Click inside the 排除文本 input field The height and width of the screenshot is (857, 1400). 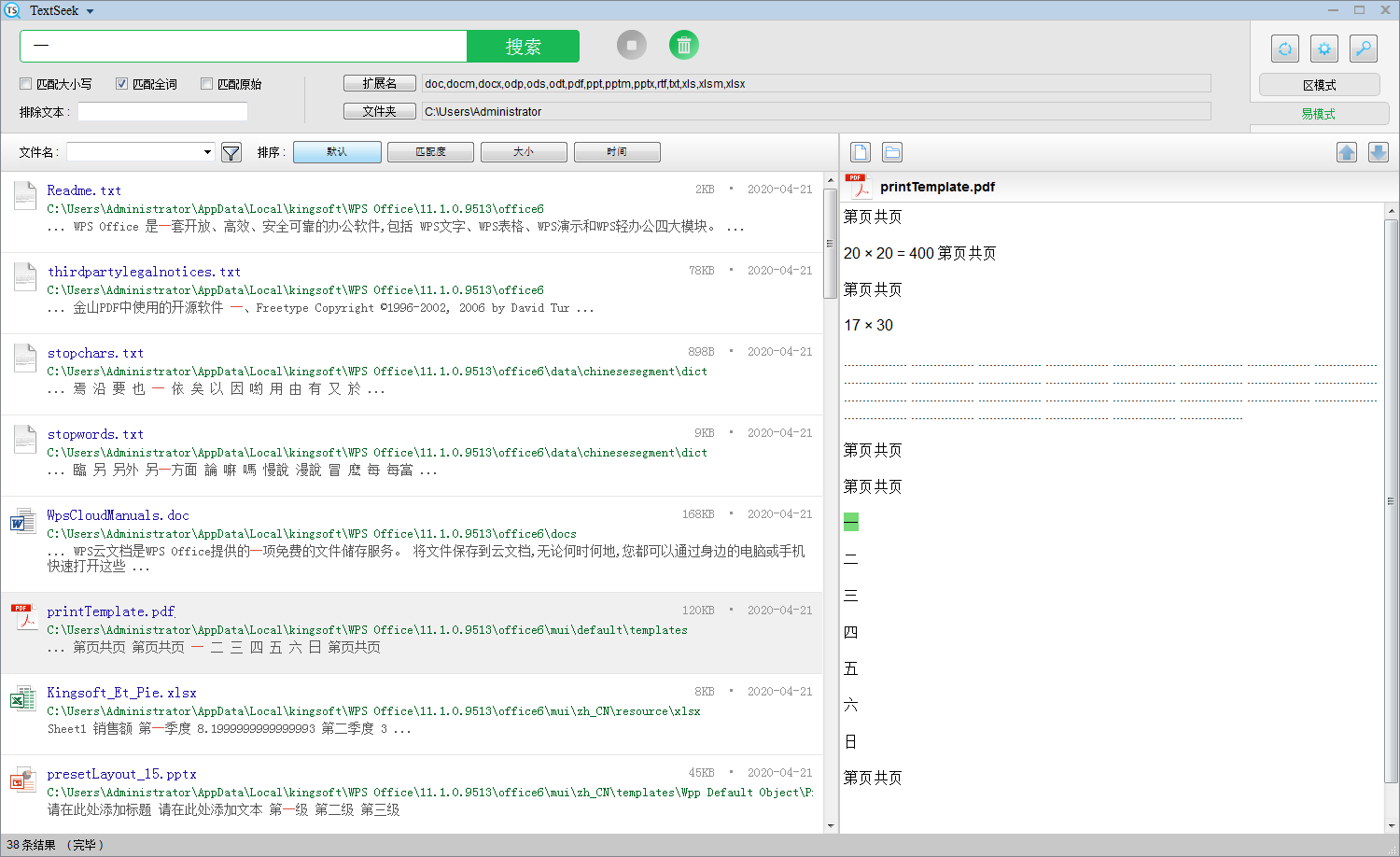tap(162, 111)
